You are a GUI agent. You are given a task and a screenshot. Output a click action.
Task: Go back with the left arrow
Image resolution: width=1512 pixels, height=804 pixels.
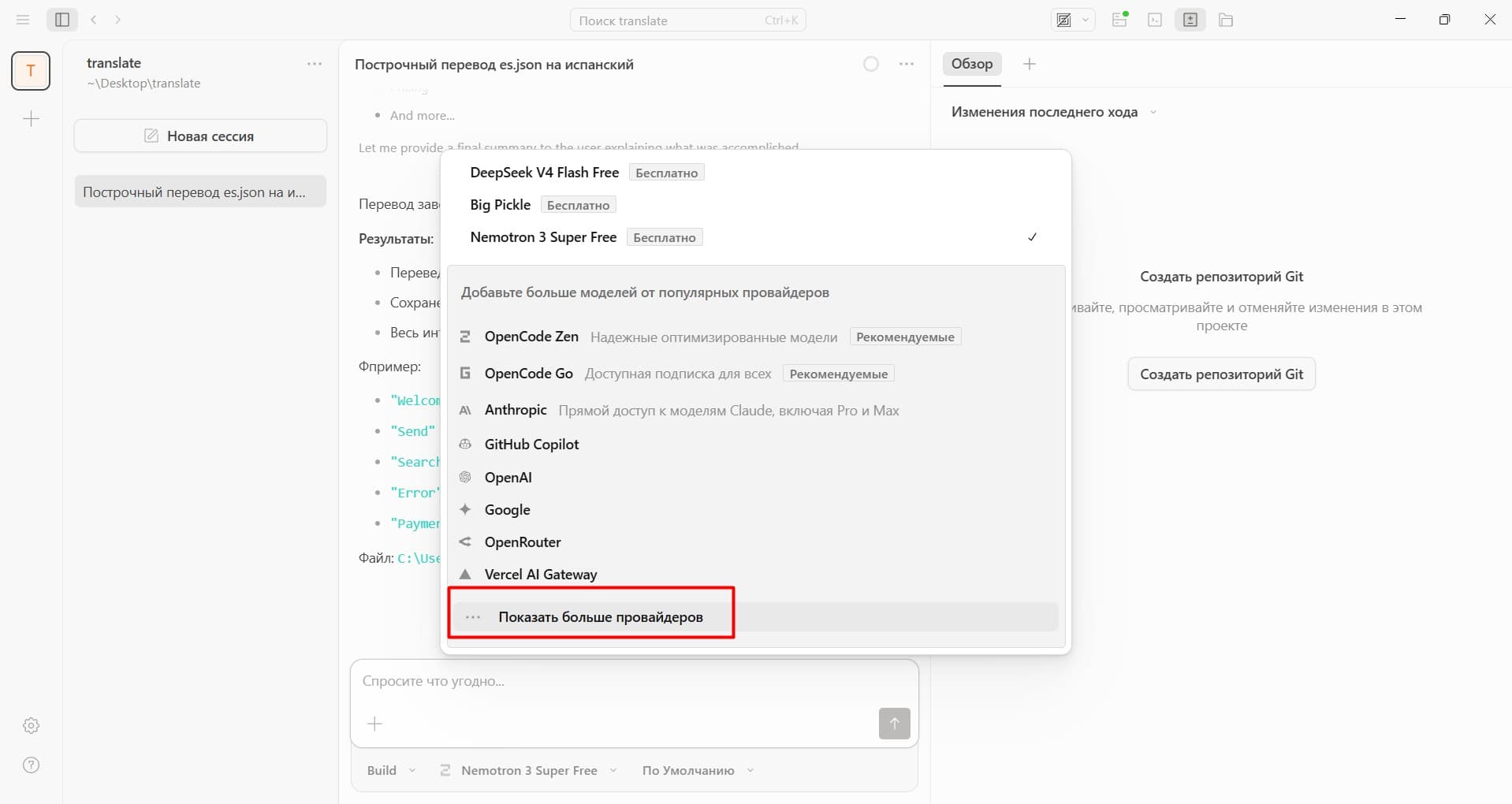coord(94,20)
